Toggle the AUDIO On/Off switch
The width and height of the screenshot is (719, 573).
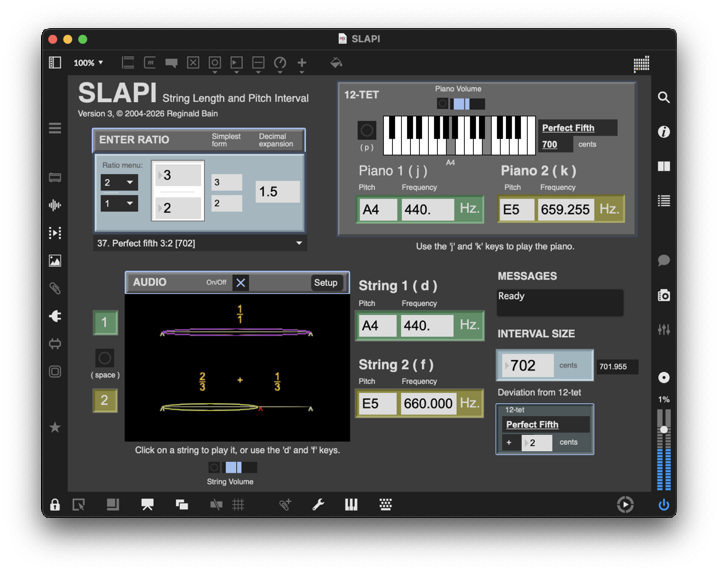coord(240,283)
